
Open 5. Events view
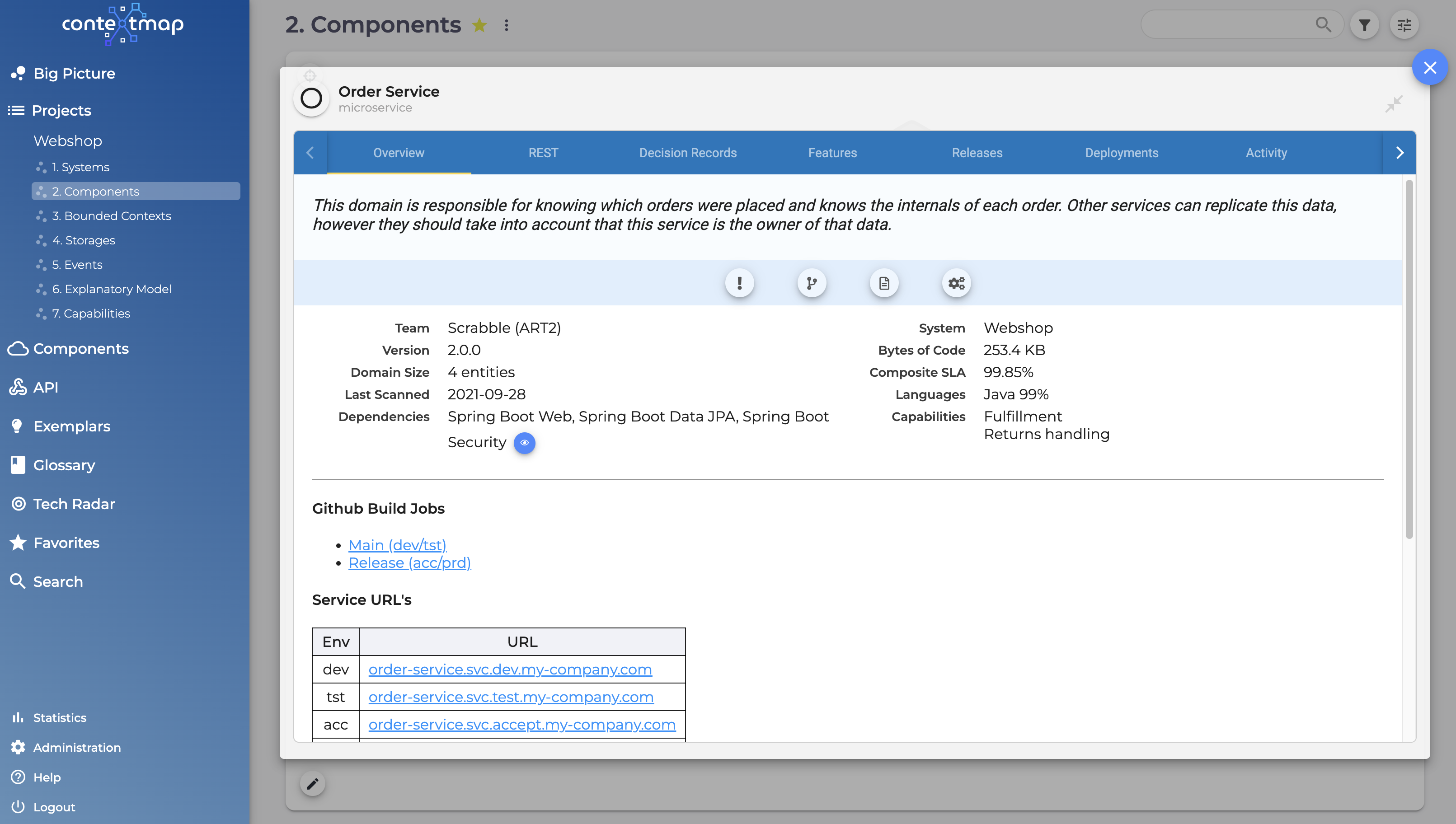pyautogui.click(x=77, y=264)
